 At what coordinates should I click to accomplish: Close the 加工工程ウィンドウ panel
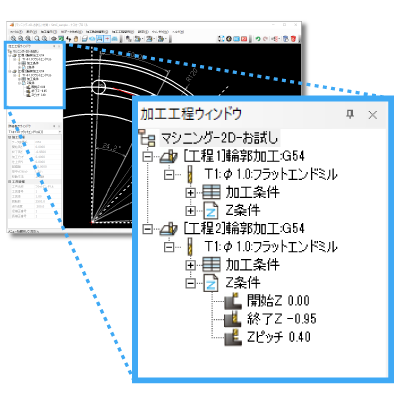pos(373,115)
